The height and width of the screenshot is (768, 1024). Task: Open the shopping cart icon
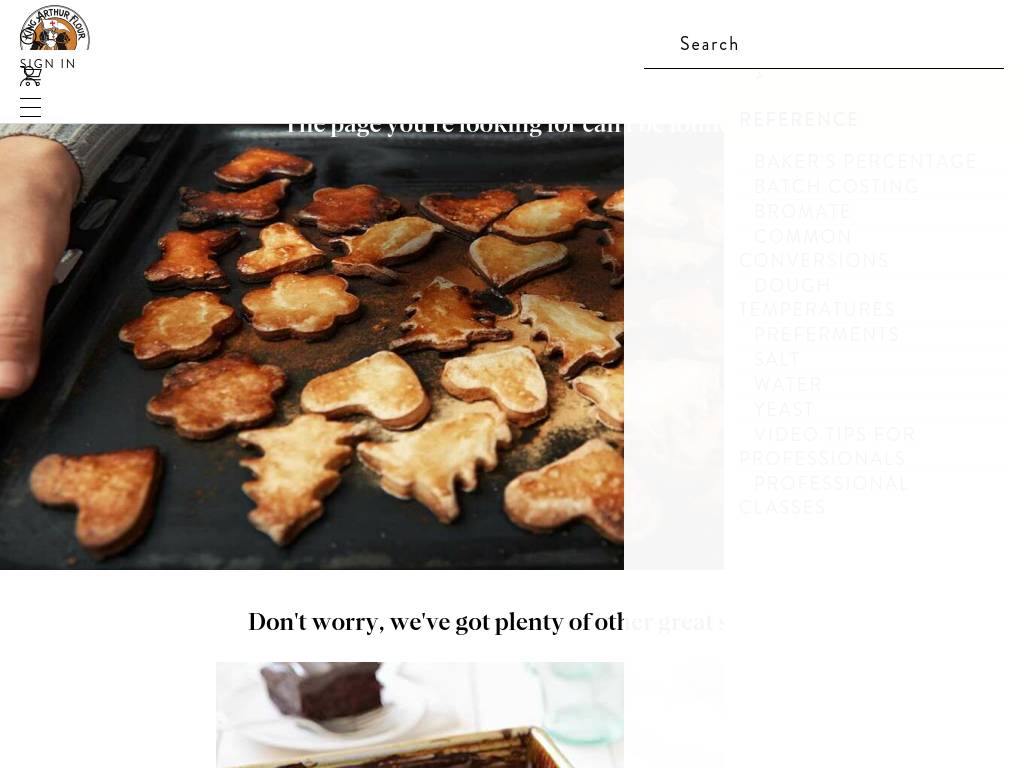pyautogui.click(x=30, y=76)
